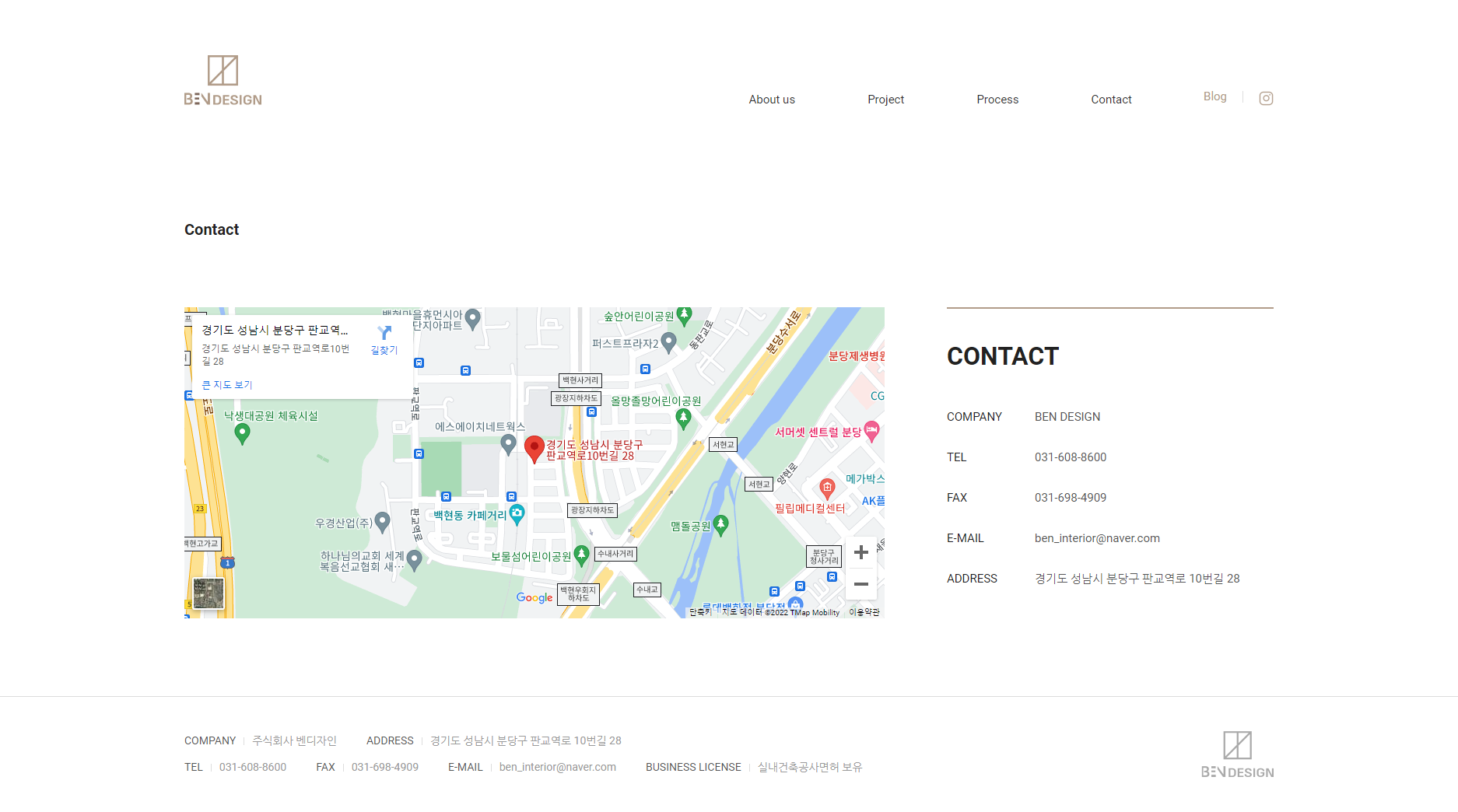Zoom in the map with plus button

[861, 552]
